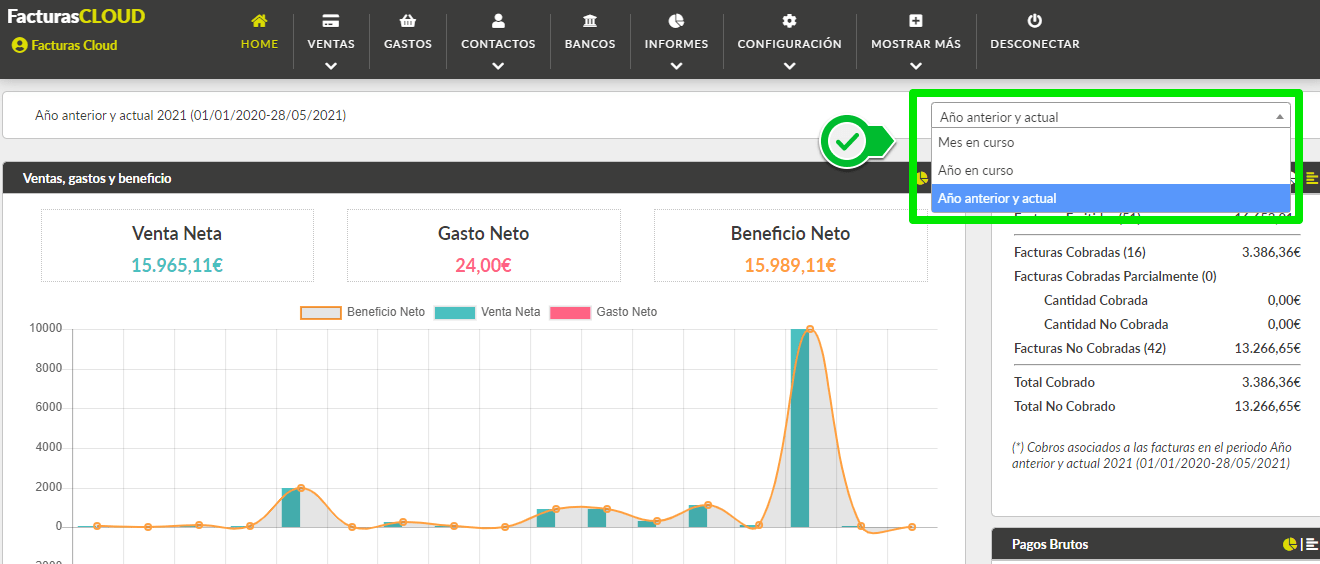Click the Facturas Cloud user profile icon

tap(19, 45)
